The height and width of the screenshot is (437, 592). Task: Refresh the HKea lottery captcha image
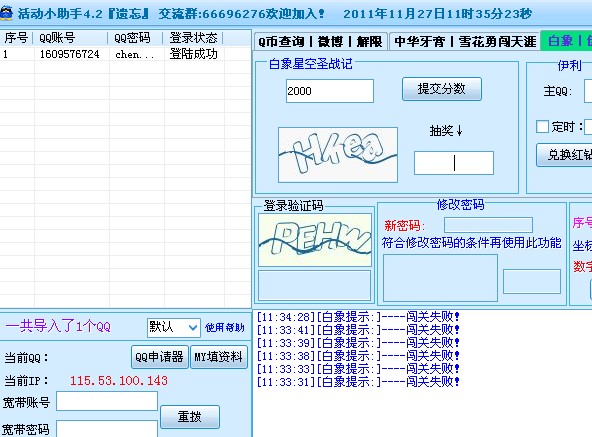[338, 155]
